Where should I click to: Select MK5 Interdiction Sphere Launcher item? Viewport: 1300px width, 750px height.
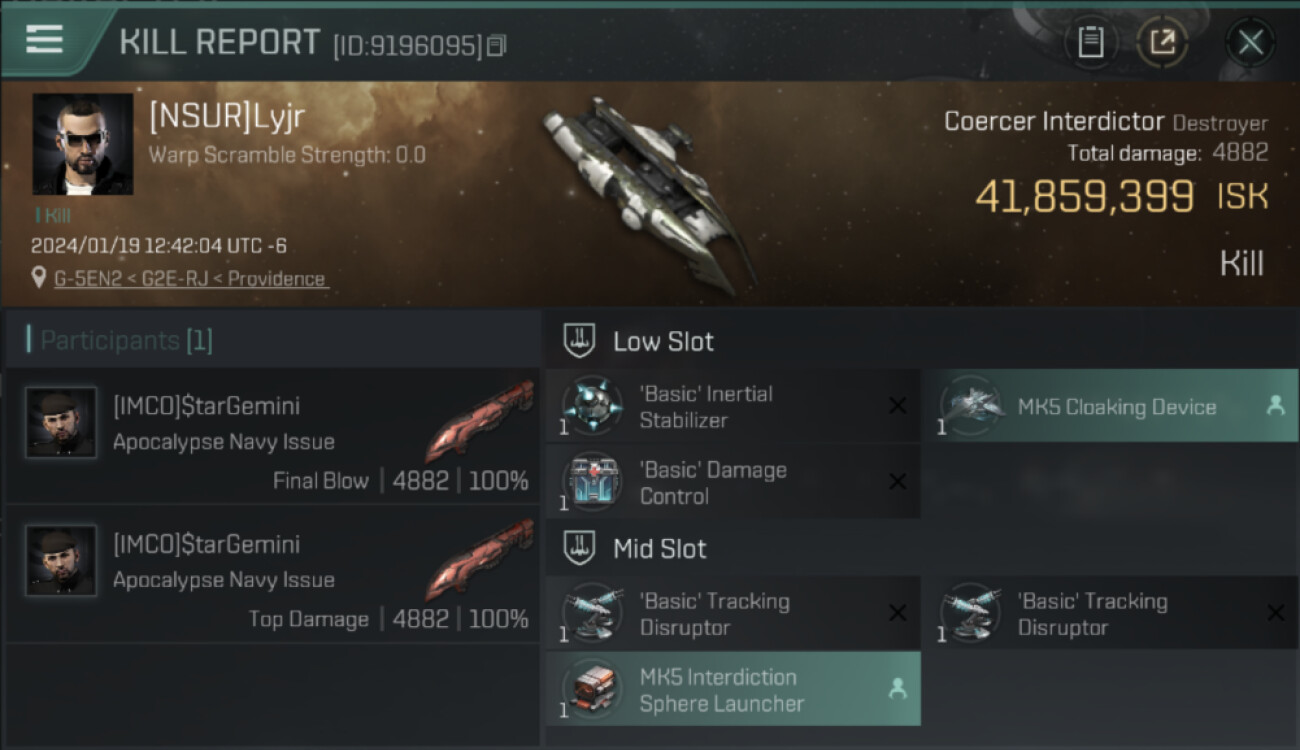pyautogui.click(x=733, y=689)
